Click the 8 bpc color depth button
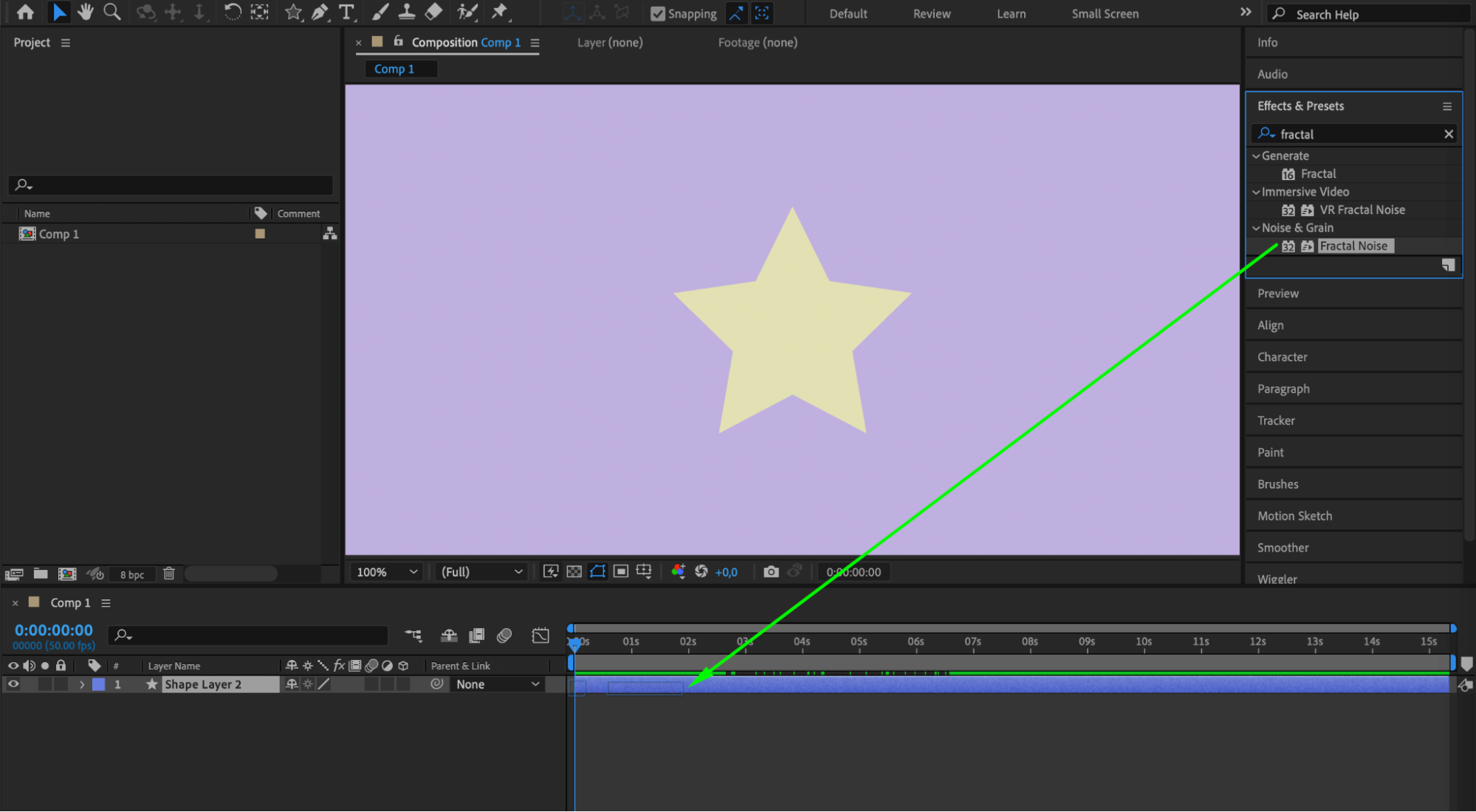This screenshot has width=1476, height=812. pos(132,574)
